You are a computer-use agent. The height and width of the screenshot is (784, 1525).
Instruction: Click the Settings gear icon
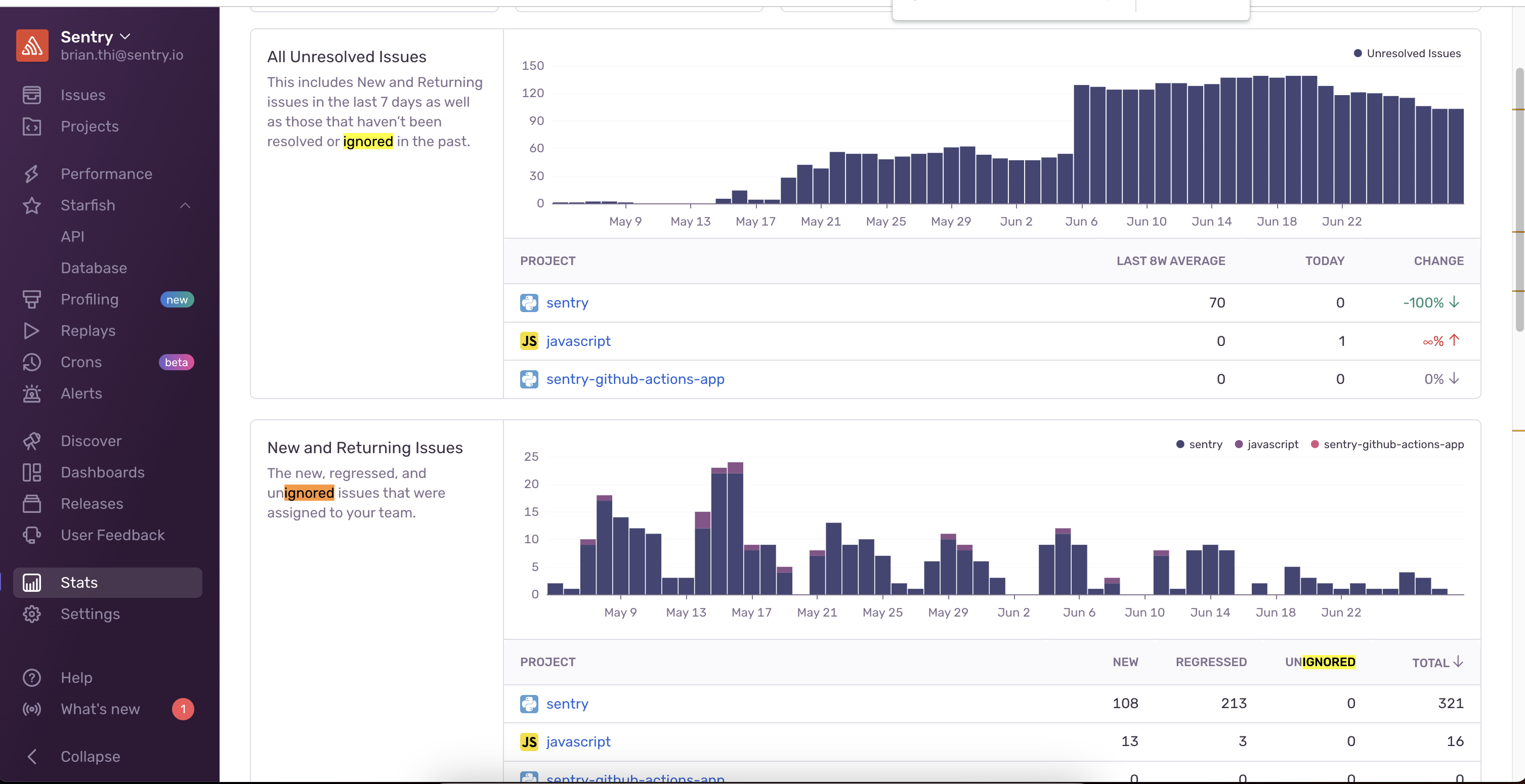[x=31, y=614]
